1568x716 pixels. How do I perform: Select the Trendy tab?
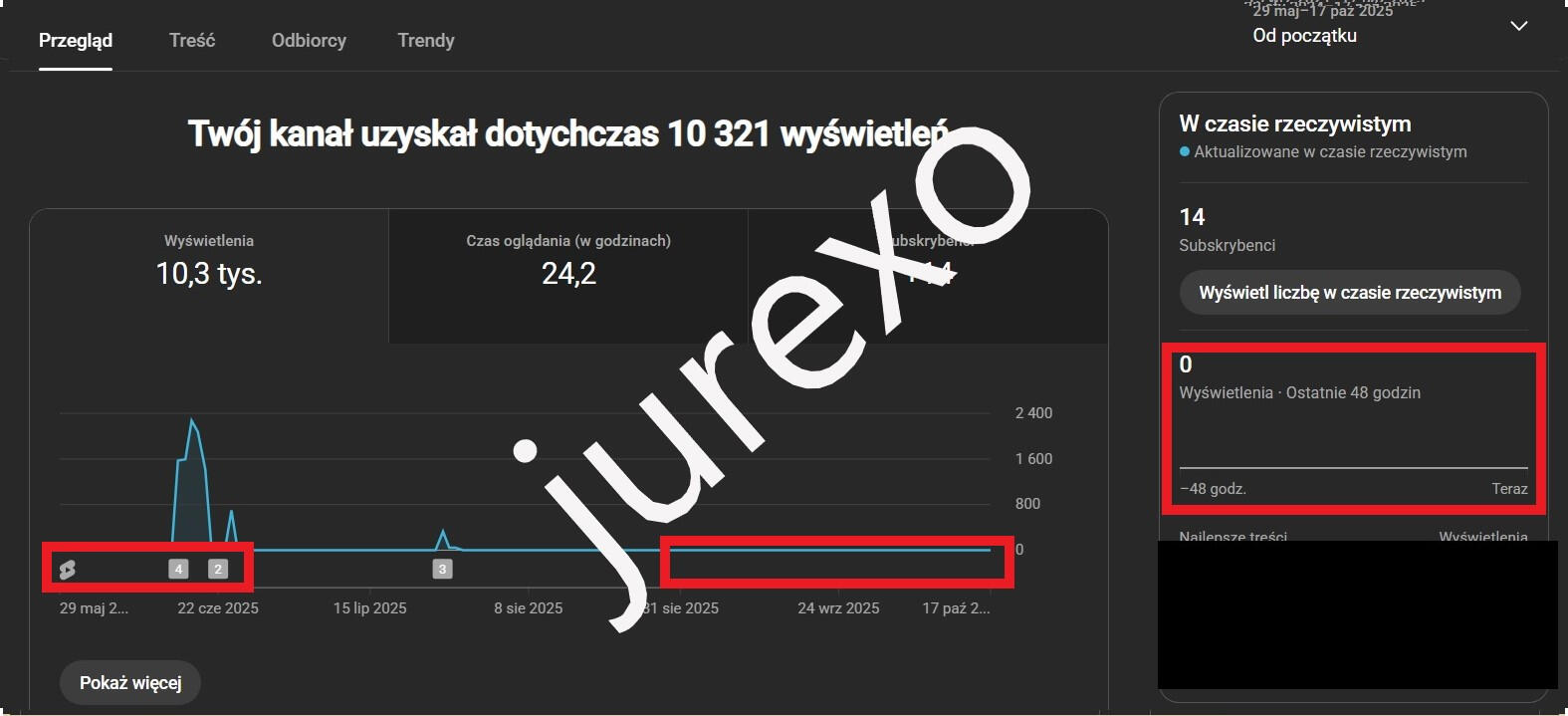point(426,41)
